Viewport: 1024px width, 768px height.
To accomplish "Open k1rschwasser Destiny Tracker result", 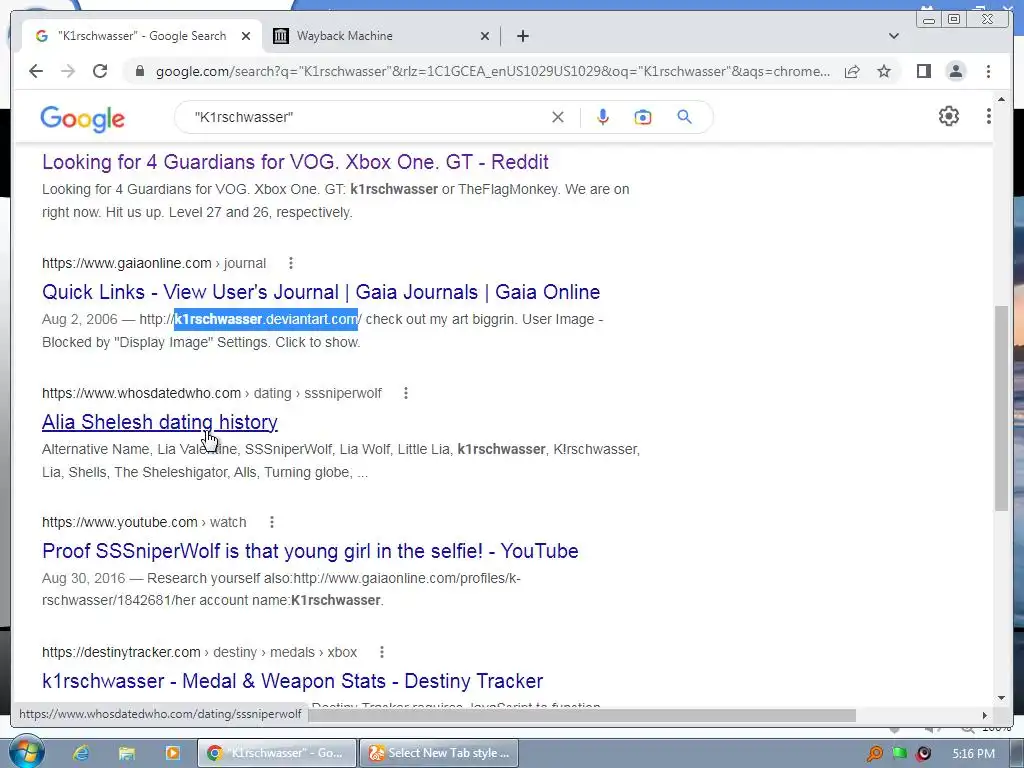I will click(293, 681).
